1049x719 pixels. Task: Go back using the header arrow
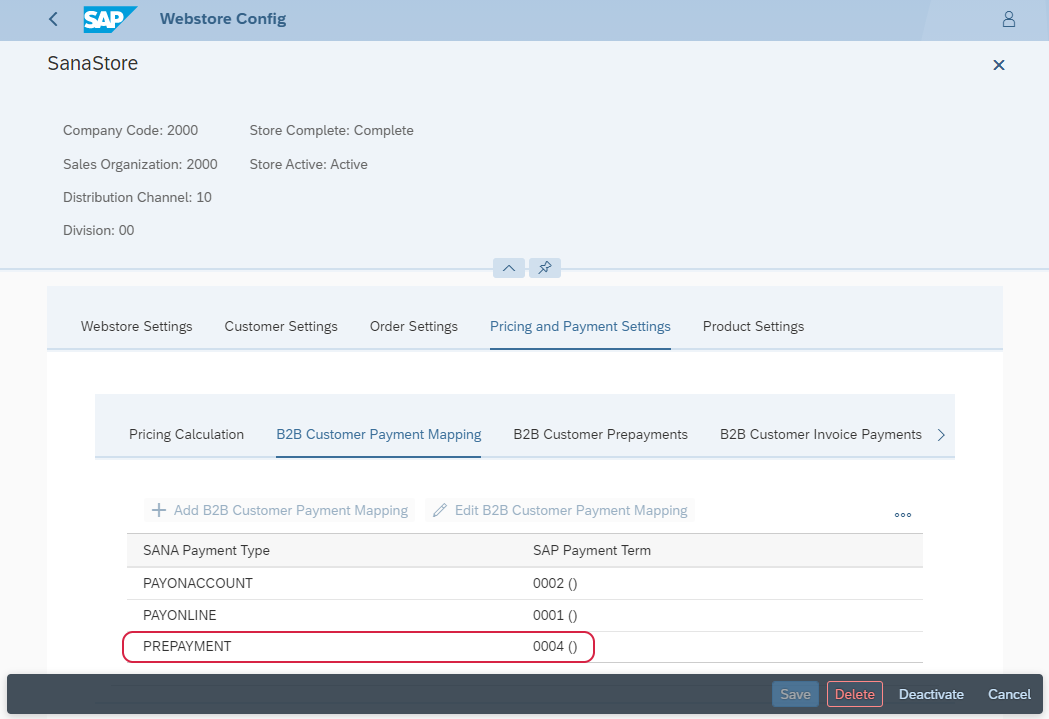pos(54,19)
